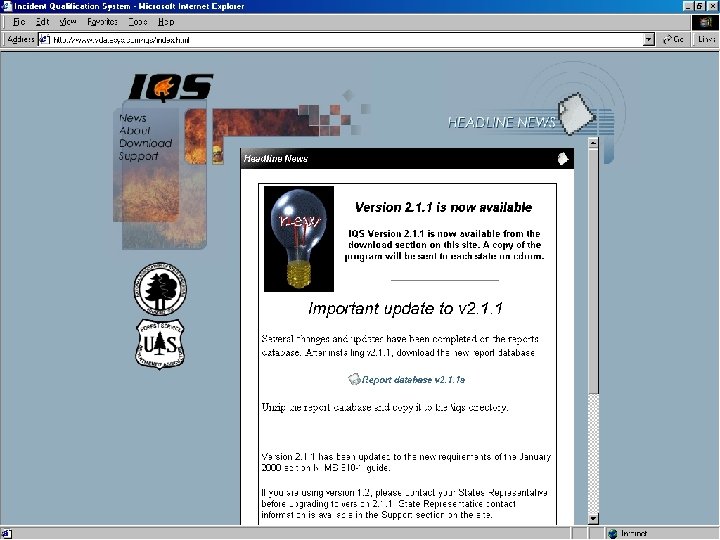Open the Help menu
This screenshot has height=540, width=720.
click(x=166, y=22)
